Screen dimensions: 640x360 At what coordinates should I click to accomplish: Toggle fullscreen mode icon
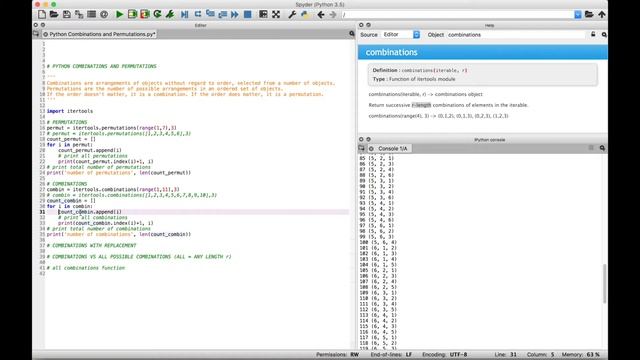coord(276,14)
